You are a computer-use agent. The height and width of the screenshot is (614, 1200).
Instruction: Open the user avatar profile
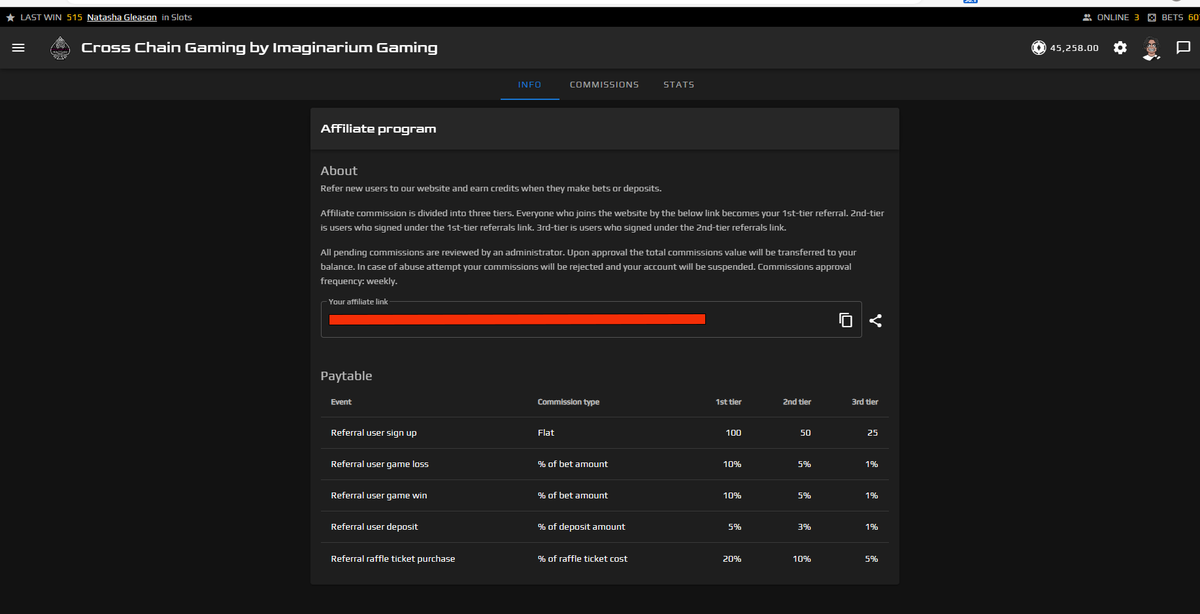click(x=1151, y=48)
